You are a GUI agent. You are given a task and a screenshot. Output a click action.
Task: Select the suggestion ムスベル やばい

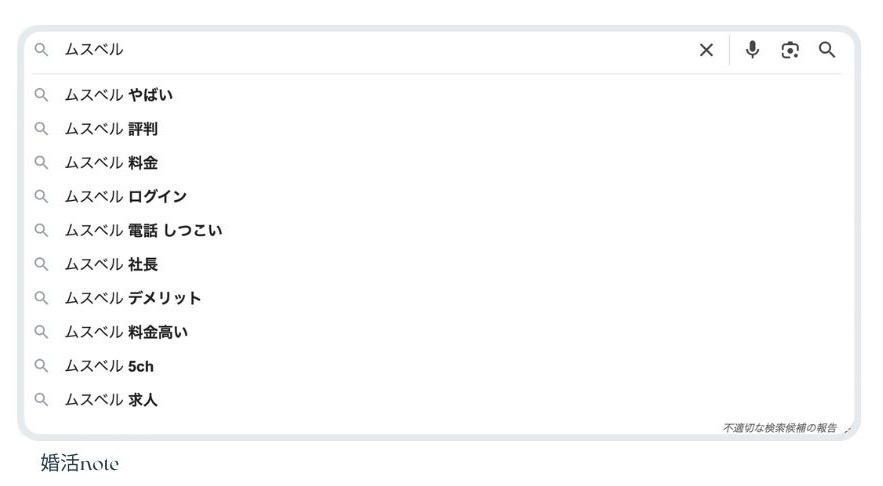tap(439, 95)
